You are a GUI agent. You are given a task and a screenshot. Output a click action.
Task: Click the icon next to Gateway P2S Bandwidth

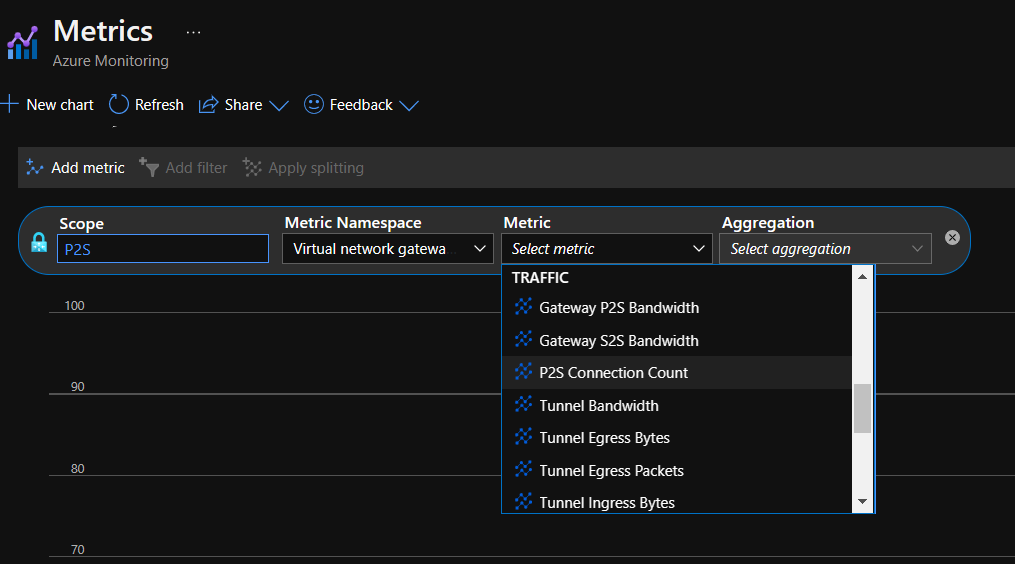click(x=523, y=306)
